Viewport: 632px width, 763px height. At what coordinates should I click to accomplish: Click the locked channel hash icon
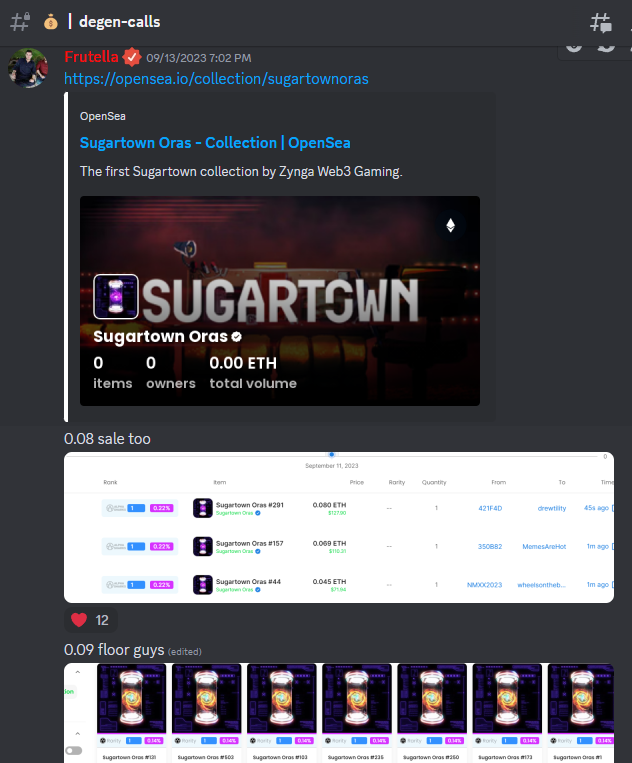(x=20, y=22)
